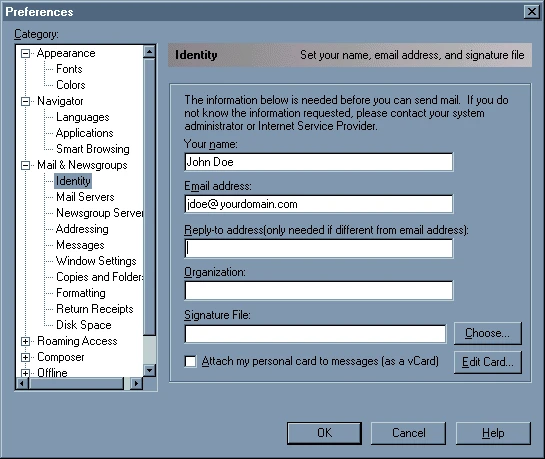Select Mail Servers in category tree
This screenshot has height=459, width=545.
point(85,197)
